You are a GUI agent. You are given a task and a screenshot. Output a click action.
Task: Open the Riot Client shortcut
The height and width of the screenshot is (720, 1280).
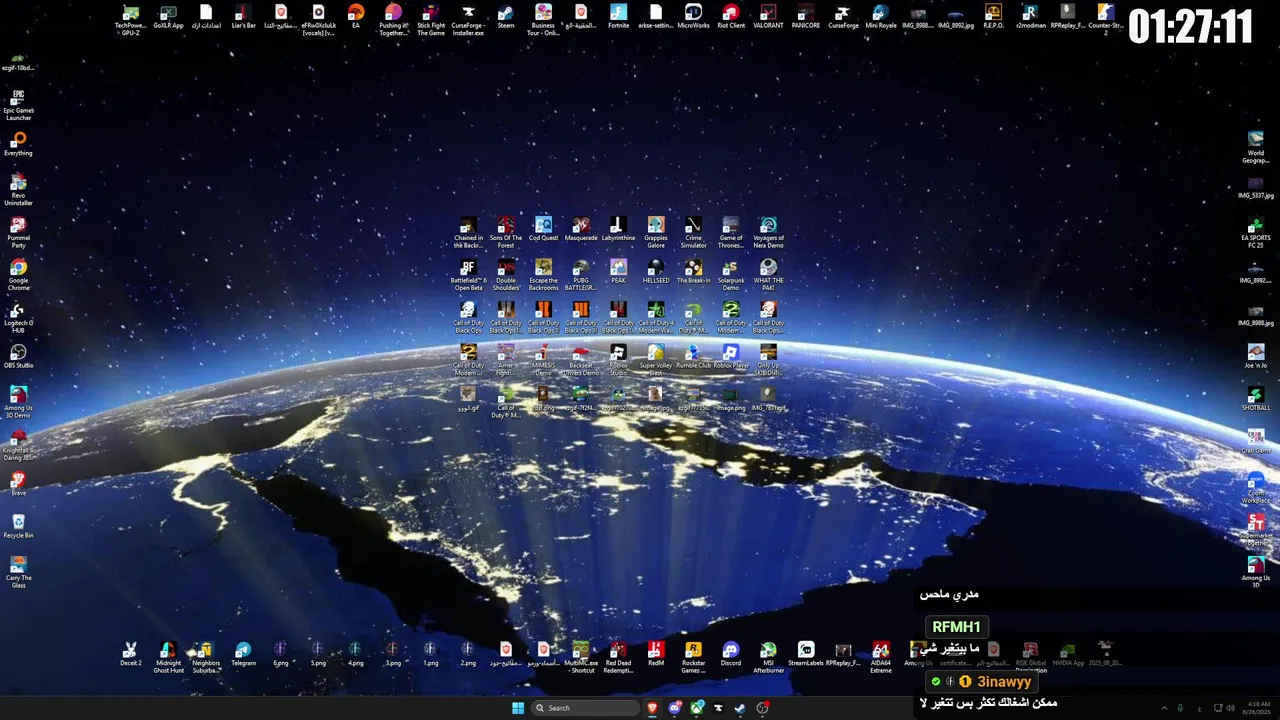coord(731,17)
